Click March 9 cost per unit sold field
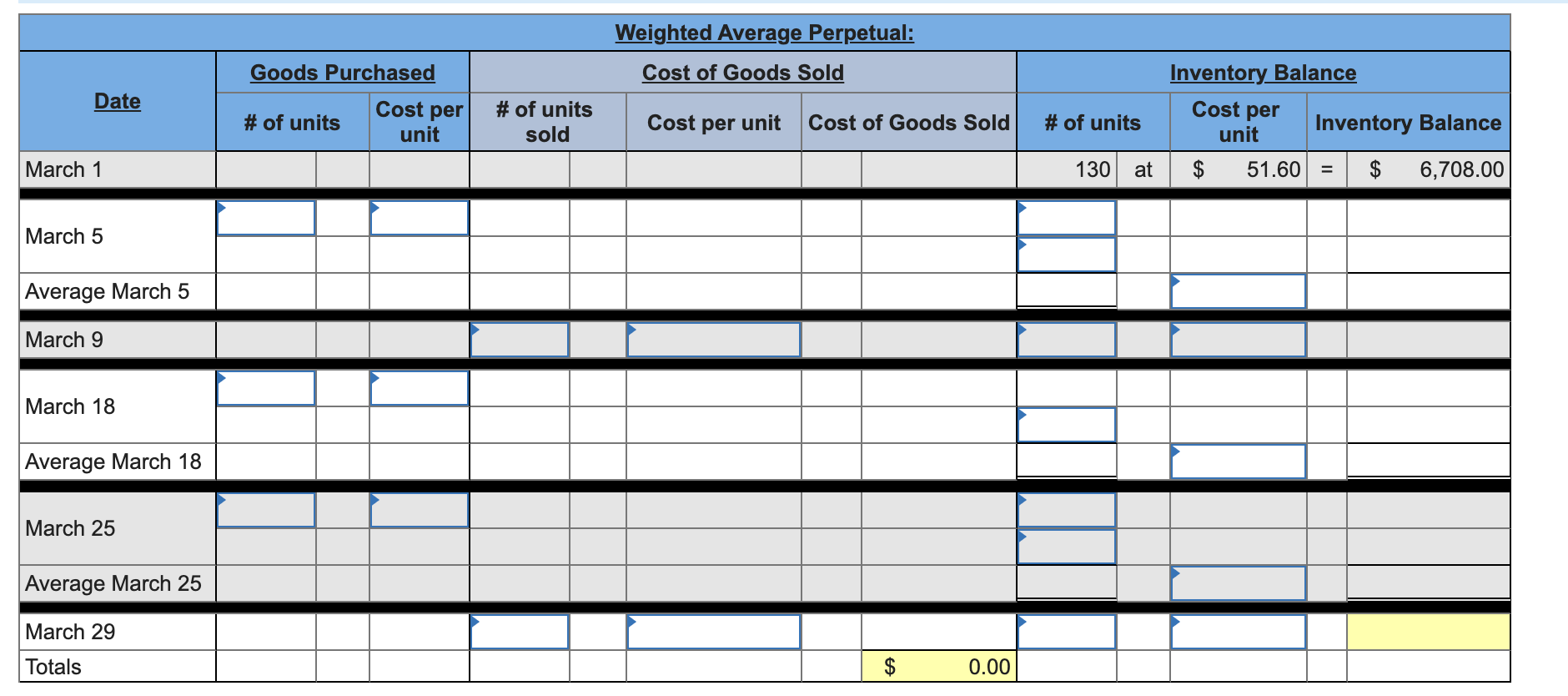Image resolution: width=1568 pixels, height=696 pixels. (714, 340)
